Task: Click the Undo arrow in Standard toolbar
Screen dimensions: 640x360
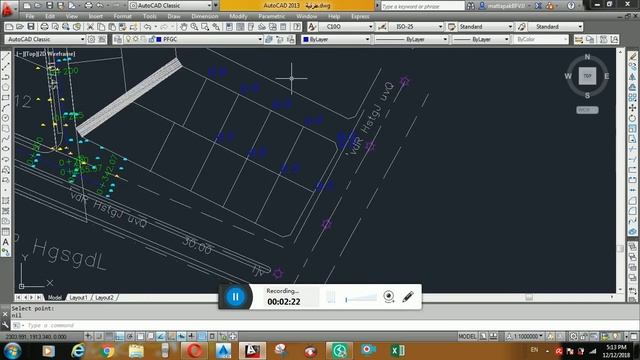Action: pos(147,27)
